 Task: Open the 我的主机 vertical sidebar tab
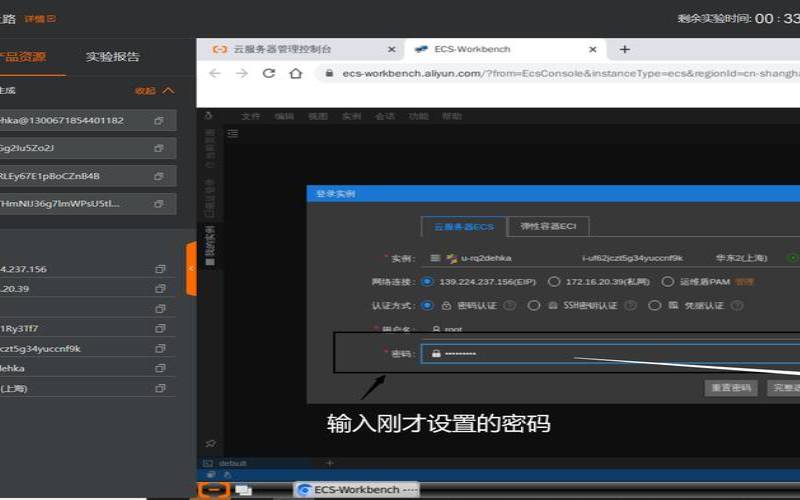[x=210, y=246]
